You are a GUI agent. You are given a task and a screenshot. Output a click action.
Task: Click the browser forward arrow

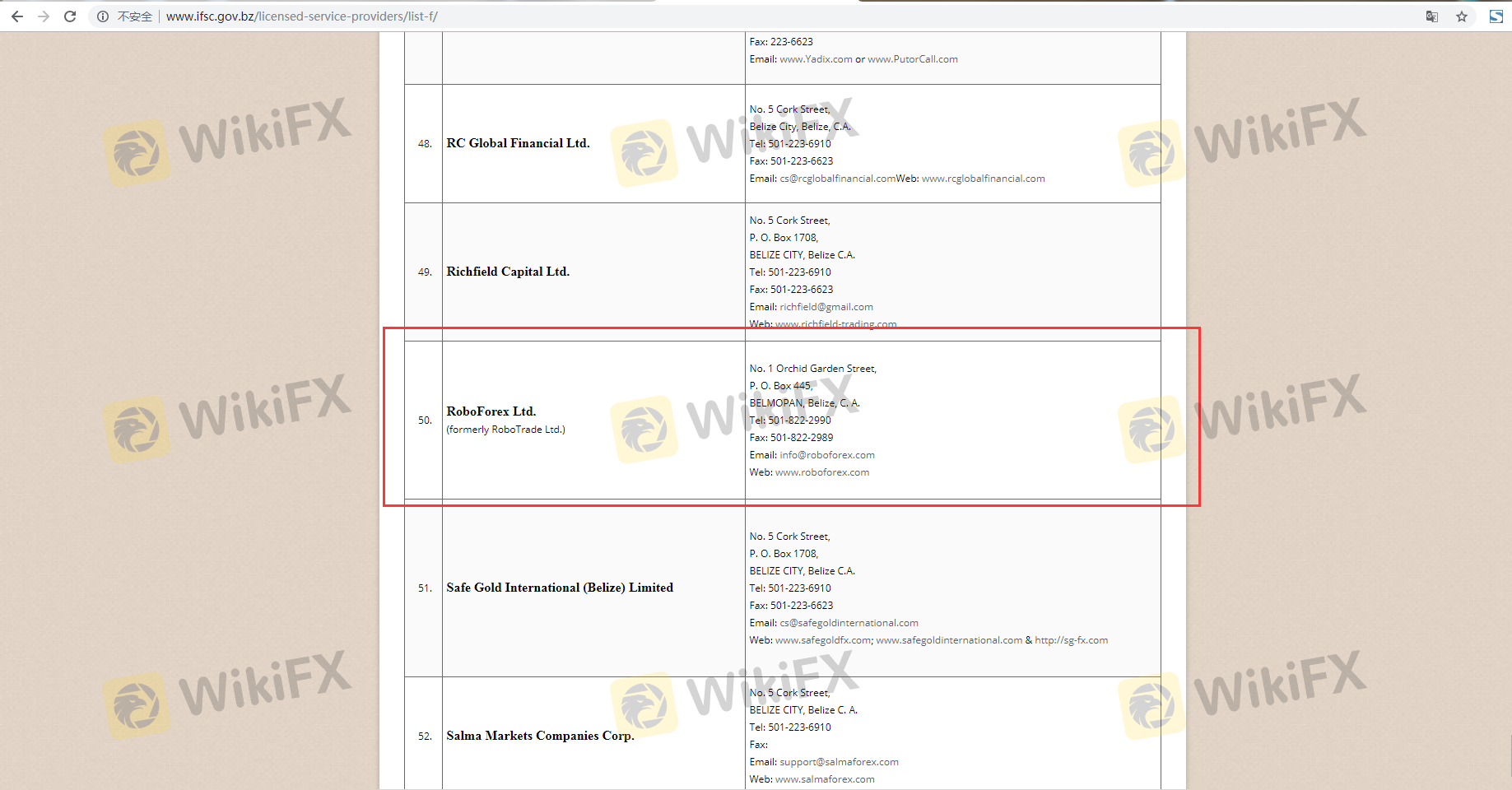[x=44, y=16]
